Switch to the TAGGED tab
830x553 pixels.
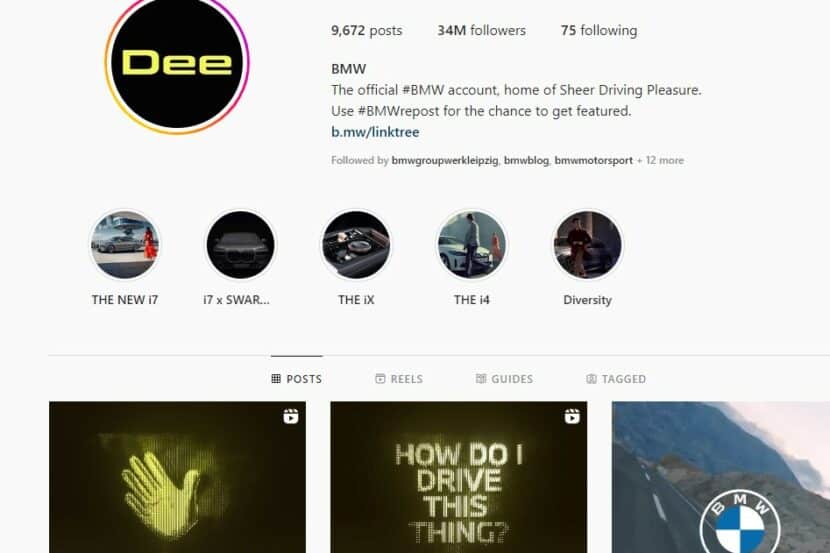pyautogui.click(x=616, y=379)
